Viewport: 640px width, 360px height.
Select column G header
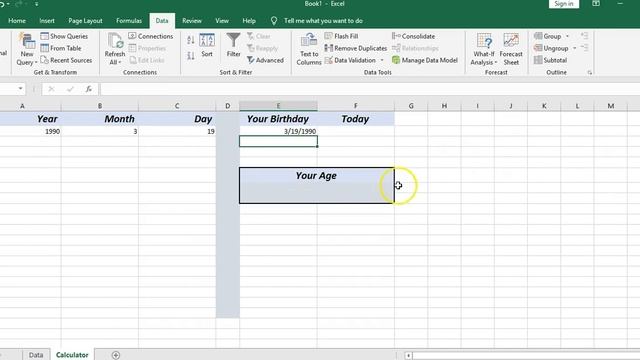point(411,106)
